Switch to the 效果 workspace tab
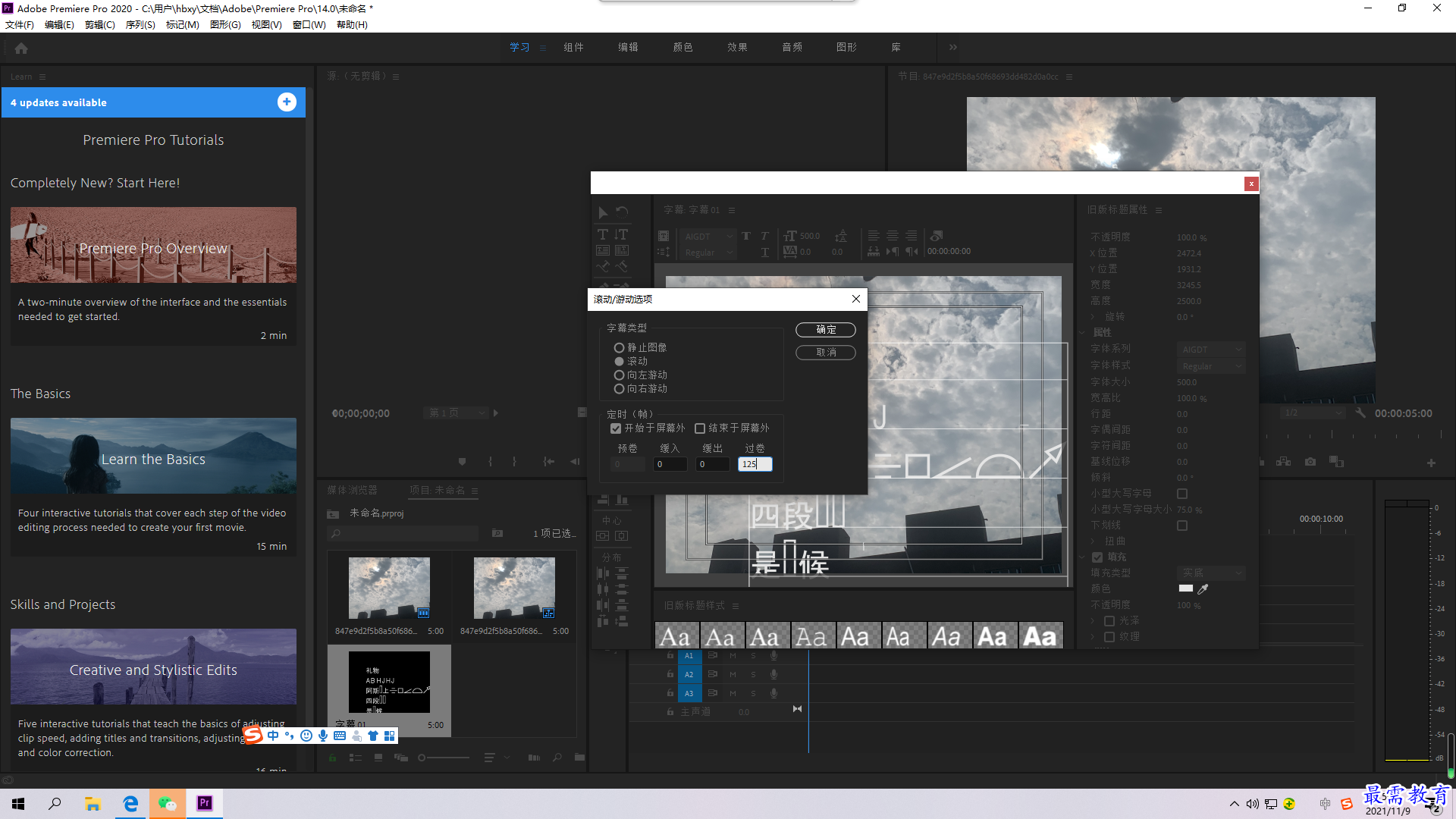 737,47
